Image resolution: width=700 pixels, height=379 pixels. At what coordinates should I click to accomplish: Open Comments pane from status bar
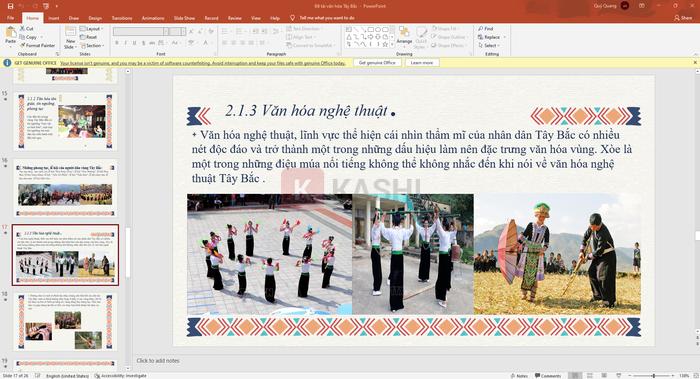point(548,376)
